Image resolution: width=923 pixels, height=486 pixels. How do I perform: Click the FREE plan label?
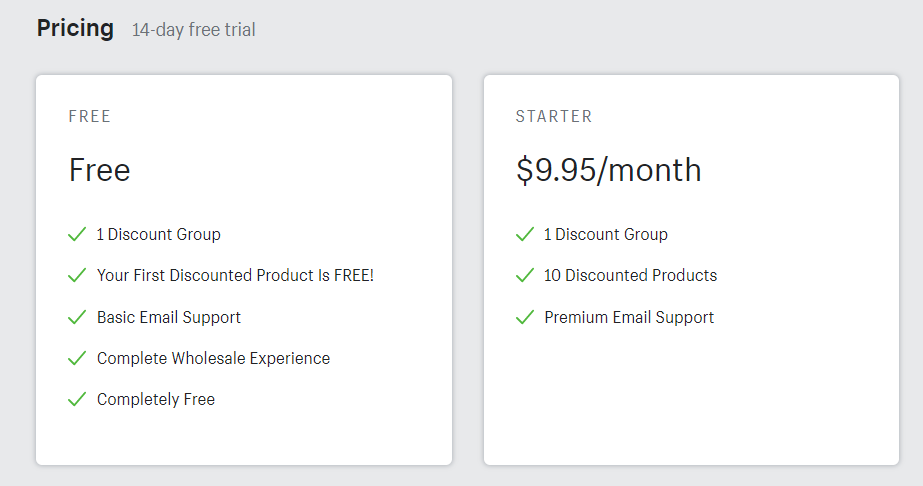click(90, 116)
